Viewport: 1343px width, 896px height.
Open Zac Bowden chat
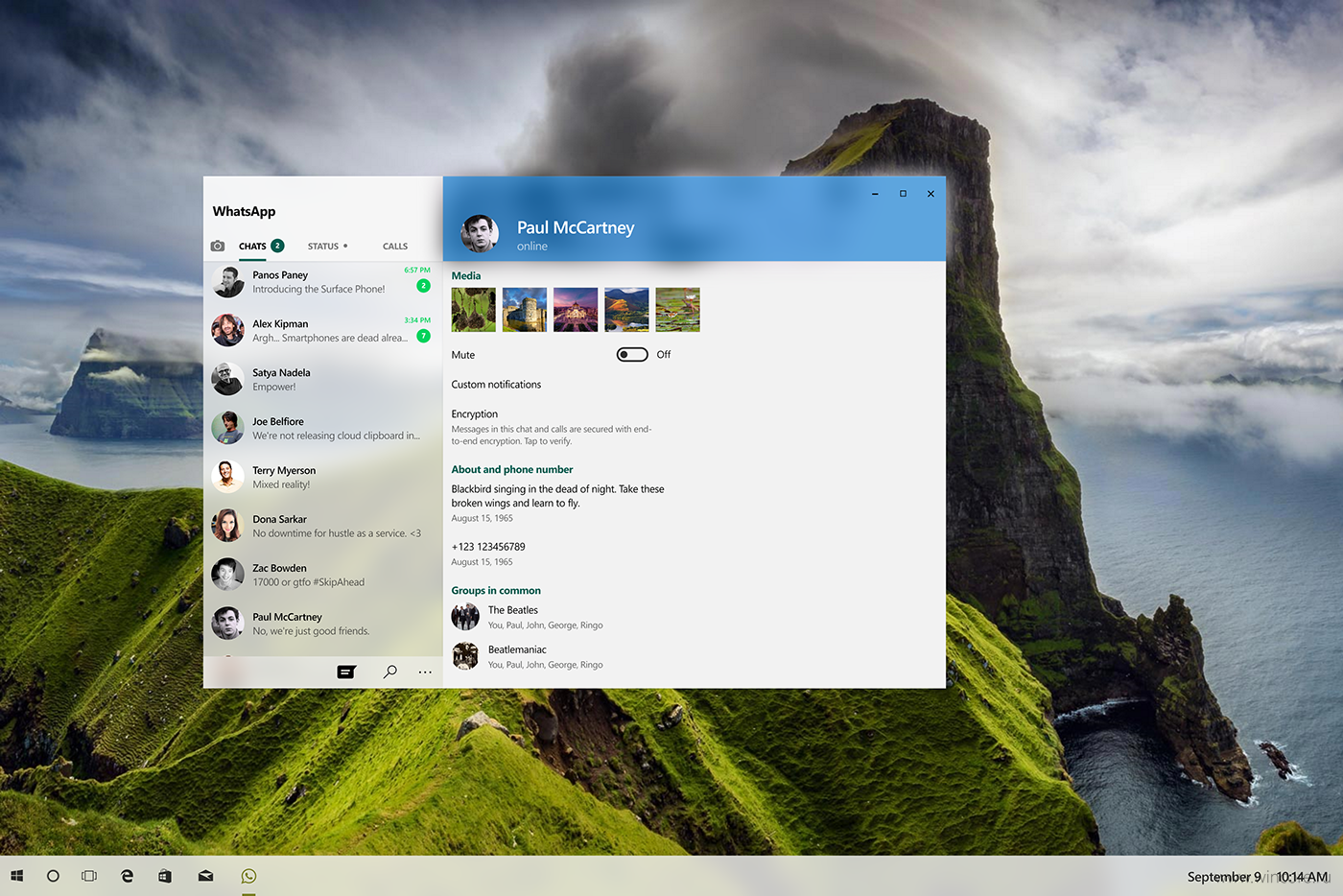point(322,576)
